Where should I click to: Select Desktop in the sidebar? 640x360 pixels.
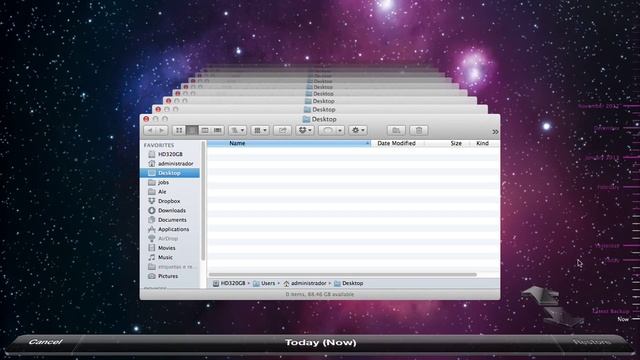tap(170, 173)
